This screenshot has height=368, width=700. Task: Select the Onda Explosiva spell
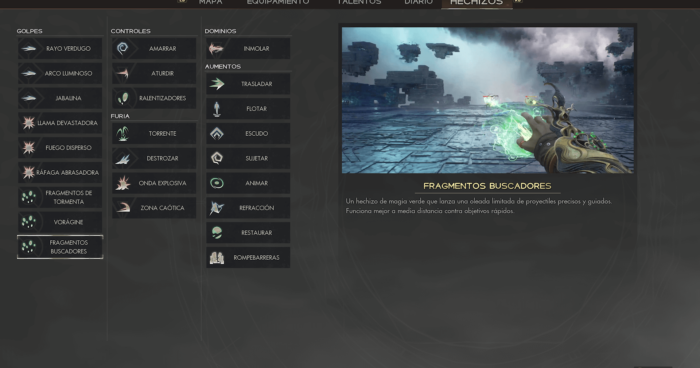click(x=154, y=183)
